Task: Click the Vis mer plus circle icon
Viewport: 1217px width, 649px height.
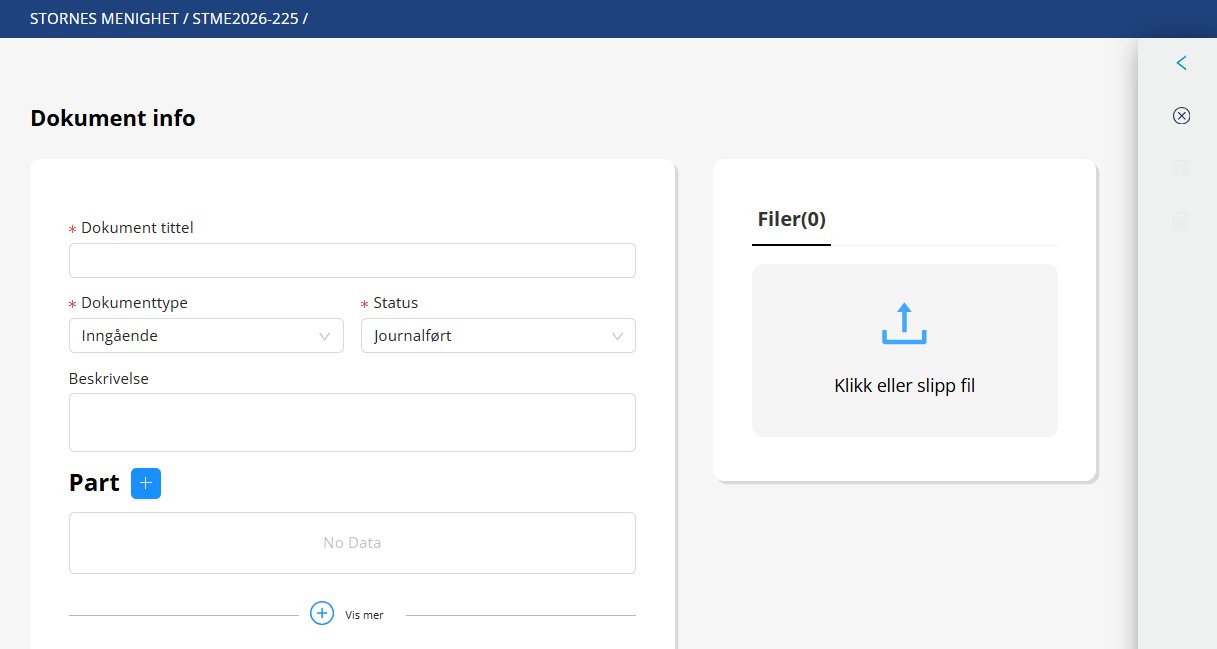Action: (322, 614)
